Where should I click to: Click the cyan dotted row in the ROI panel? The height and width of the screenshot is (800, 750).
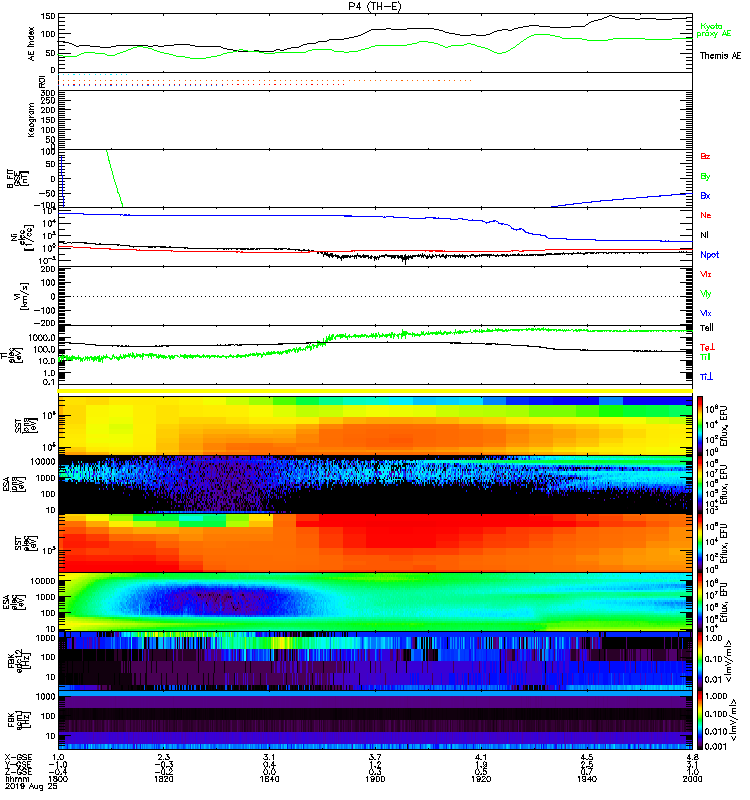(93, 75)
